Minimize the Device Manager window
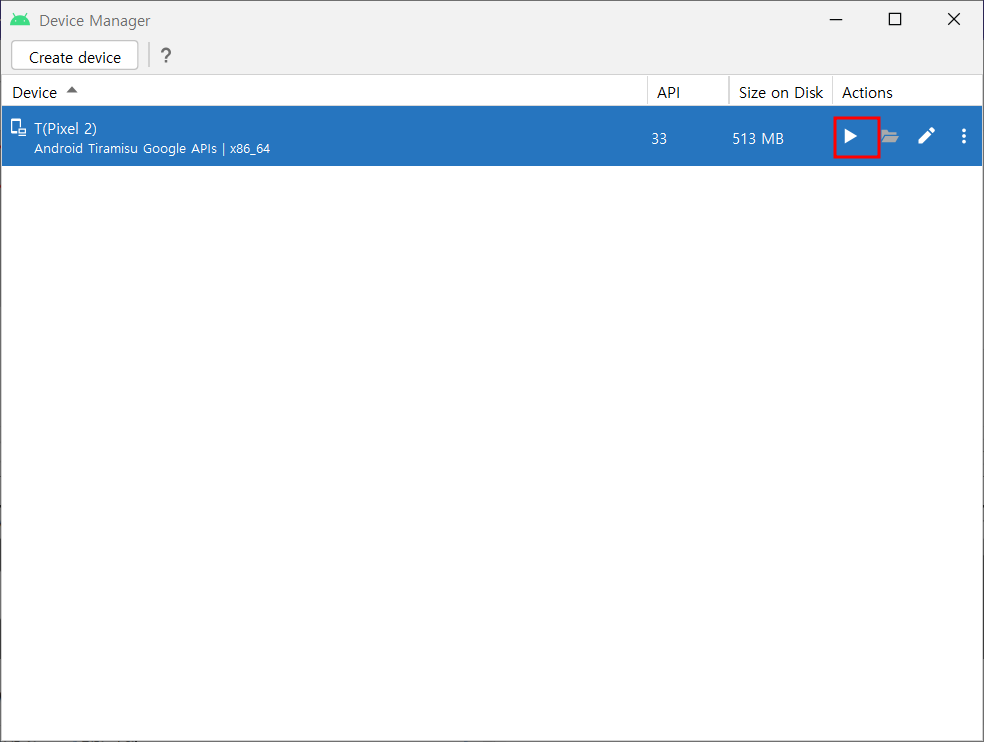The width and height of the screenshot is (984, 742). click(x=836, y=19)
